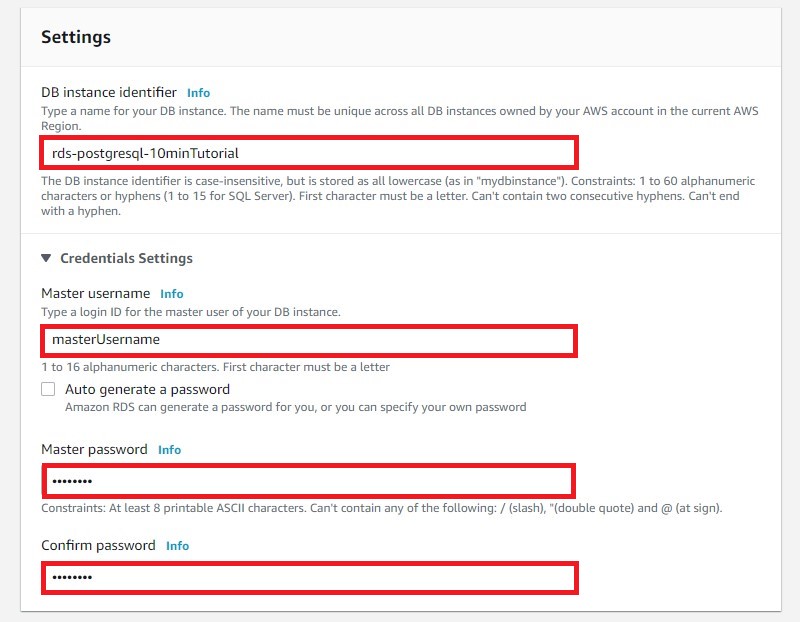Click the Settings panel heading
Viewport: 800px width, 622px height.
tap(76, 37)
